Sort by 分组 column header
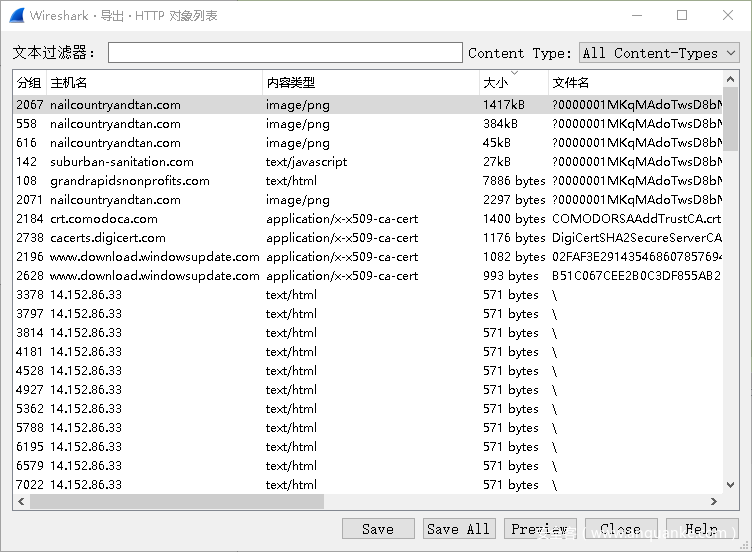This screenshot has width=752, height=552. pos(29,83)
